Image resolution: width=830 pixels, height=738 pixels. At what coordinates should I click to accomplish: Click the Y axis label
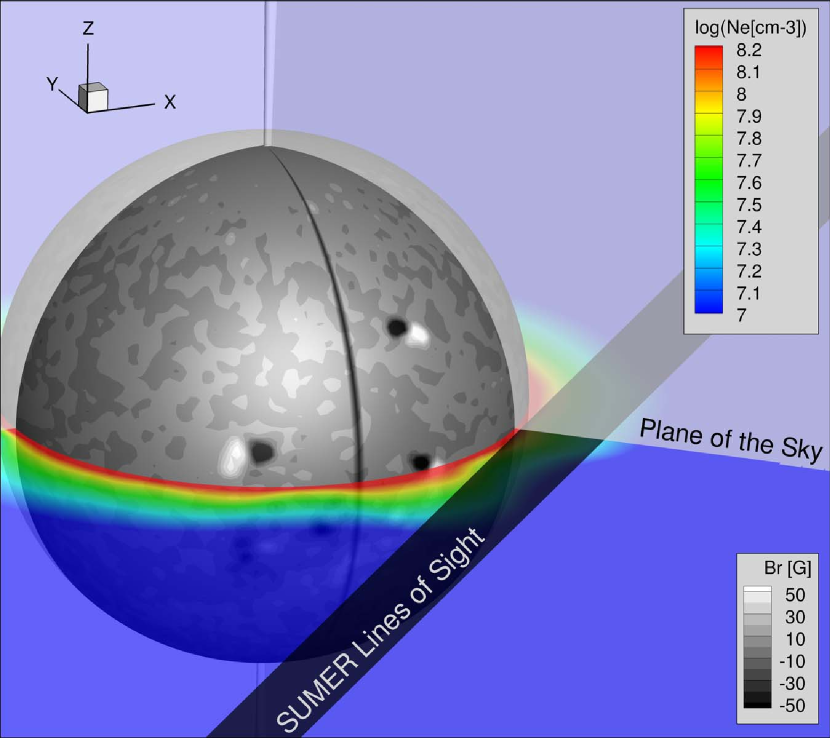(x=52, y=84)
